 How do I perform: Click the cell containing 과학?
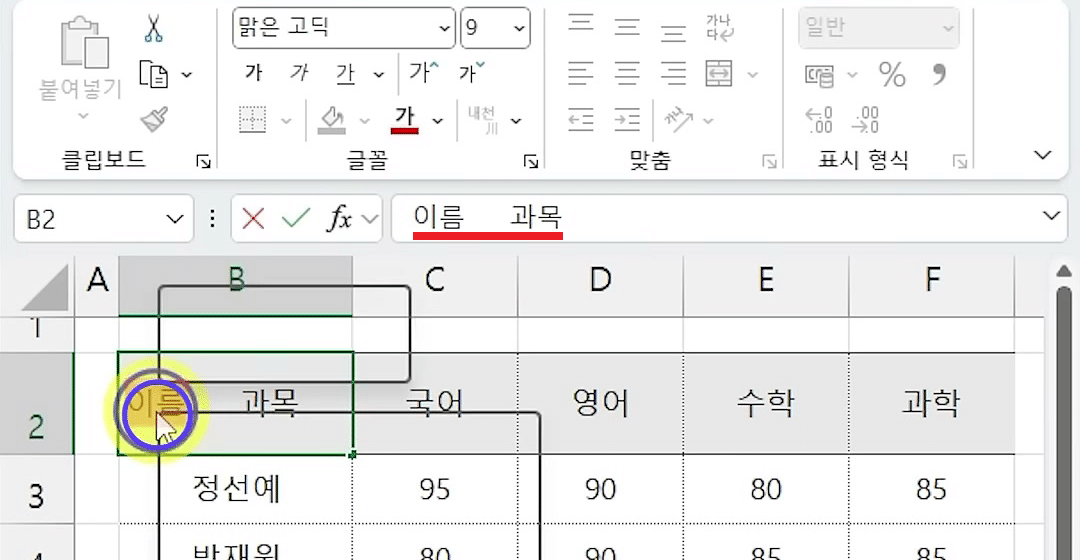click(932, 404)
